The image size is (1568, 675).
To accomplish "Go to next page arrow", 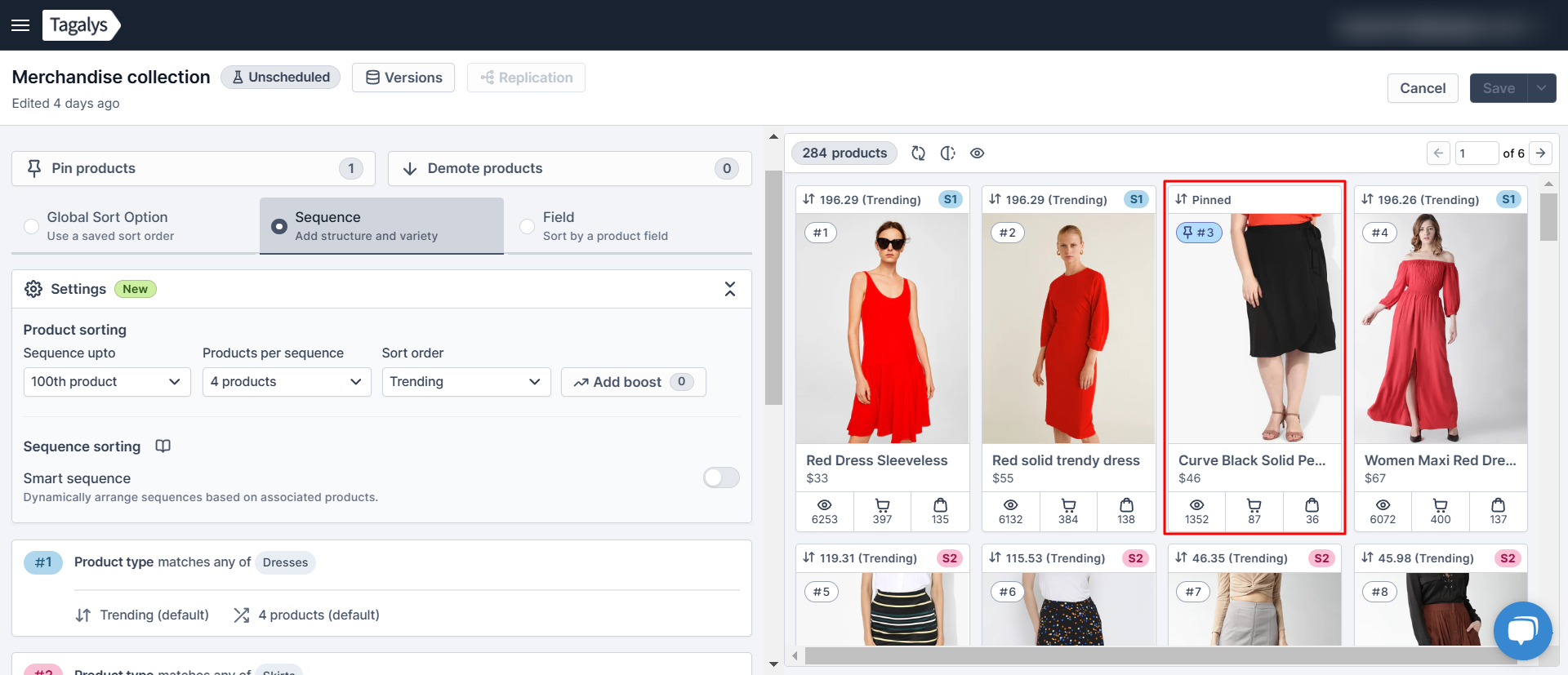I will point(1541,153).
